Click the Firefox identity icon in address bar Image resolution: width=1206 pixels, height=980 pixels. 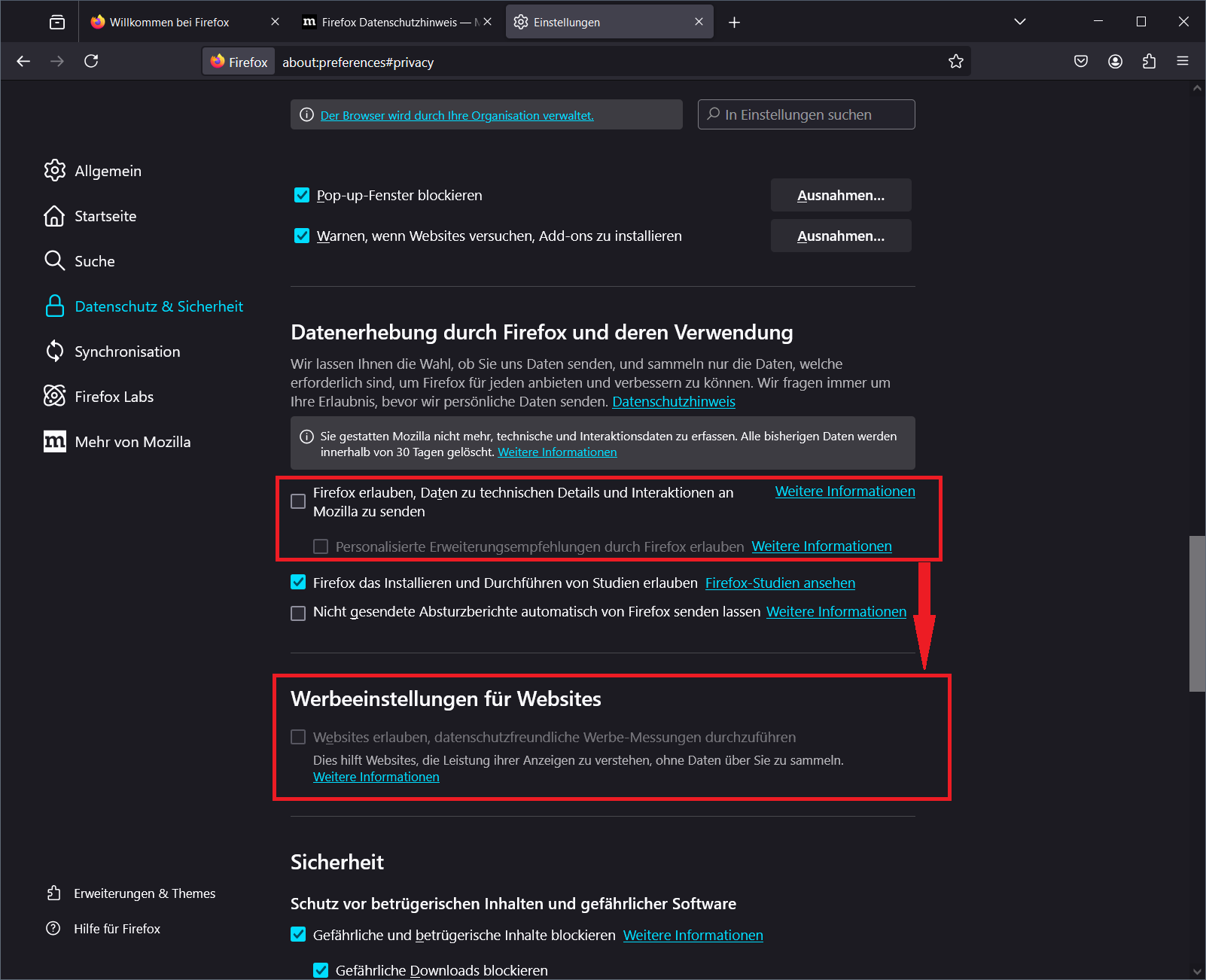coord(239,62)
